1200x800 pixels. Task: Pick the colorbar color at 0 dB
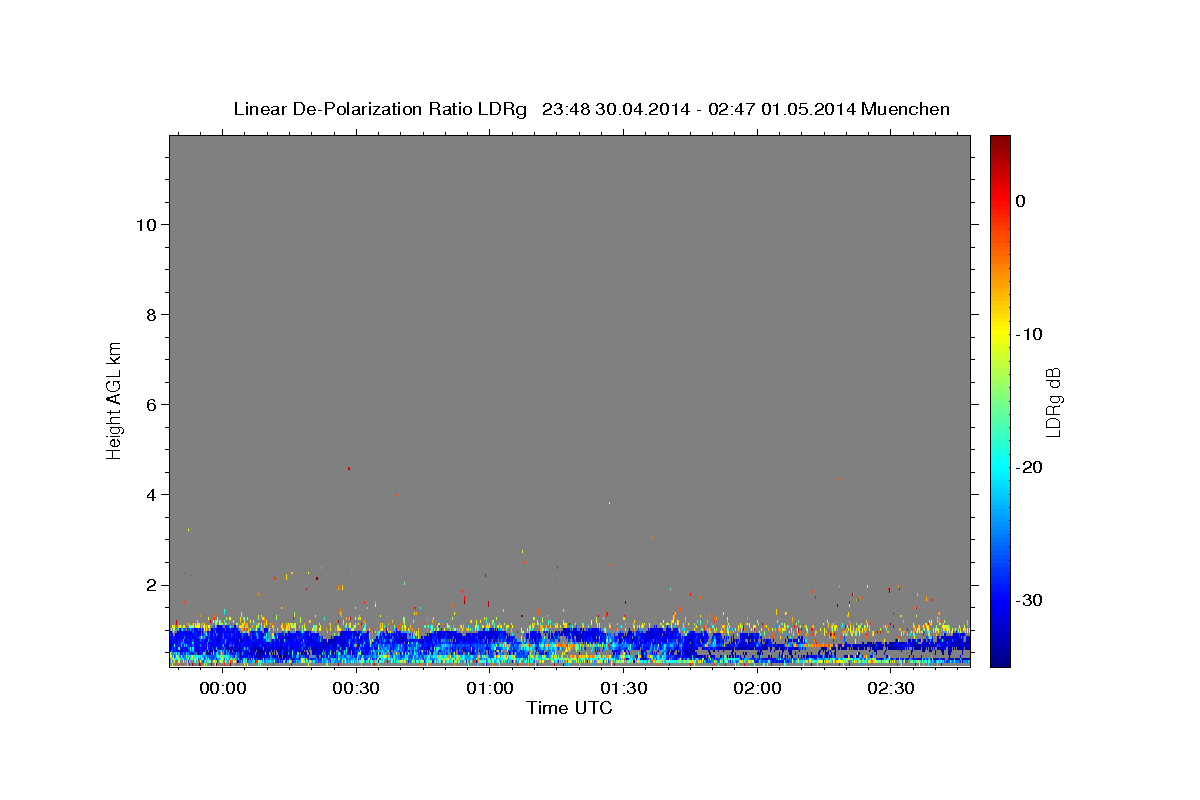(1000, 201)
